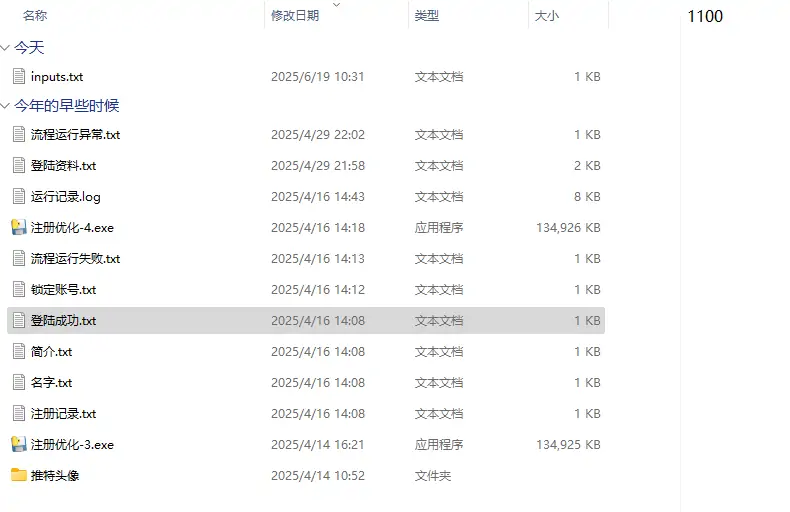Select the file name 注册优化-3.exe
The width and height of the screenshot is (790, 512).
pos(72,444)
